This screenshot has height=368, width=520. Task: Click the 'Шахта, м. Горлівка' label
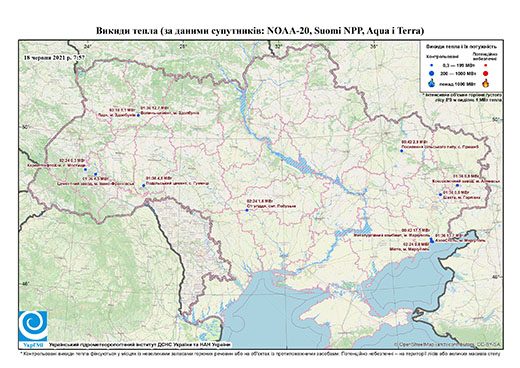click(x=462, y=197)
